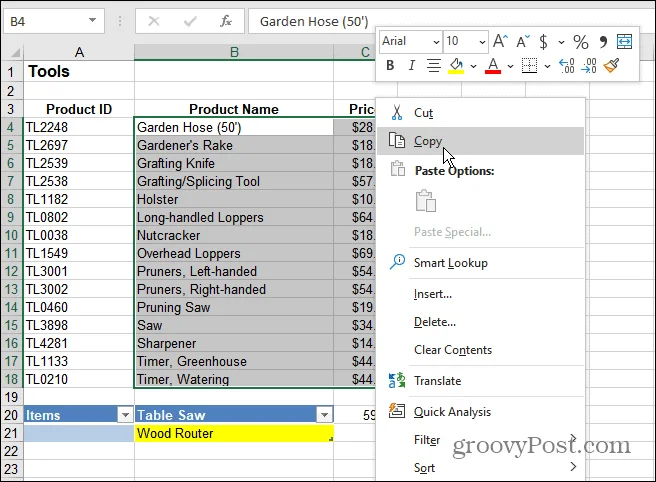The width and height of the screenshot is (656, 482).
Task: Toggle Italic in mini toolbar
Action: click(412, 65)
